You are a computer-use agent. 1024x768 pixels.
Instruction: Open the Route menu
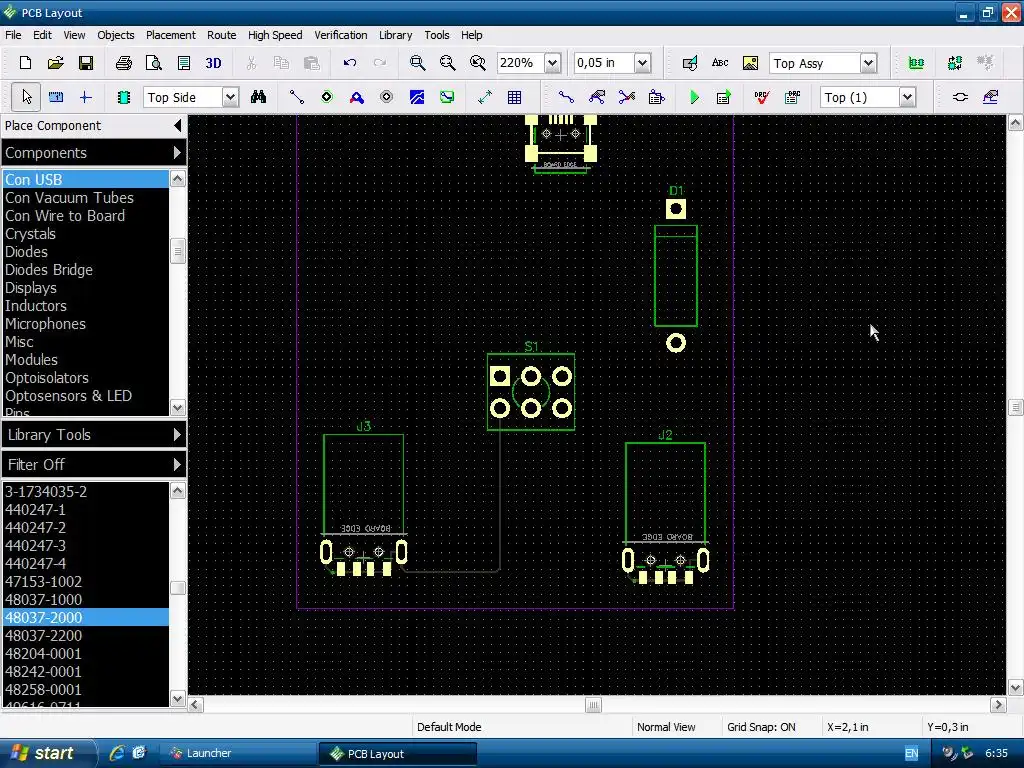tap(221, 35)
